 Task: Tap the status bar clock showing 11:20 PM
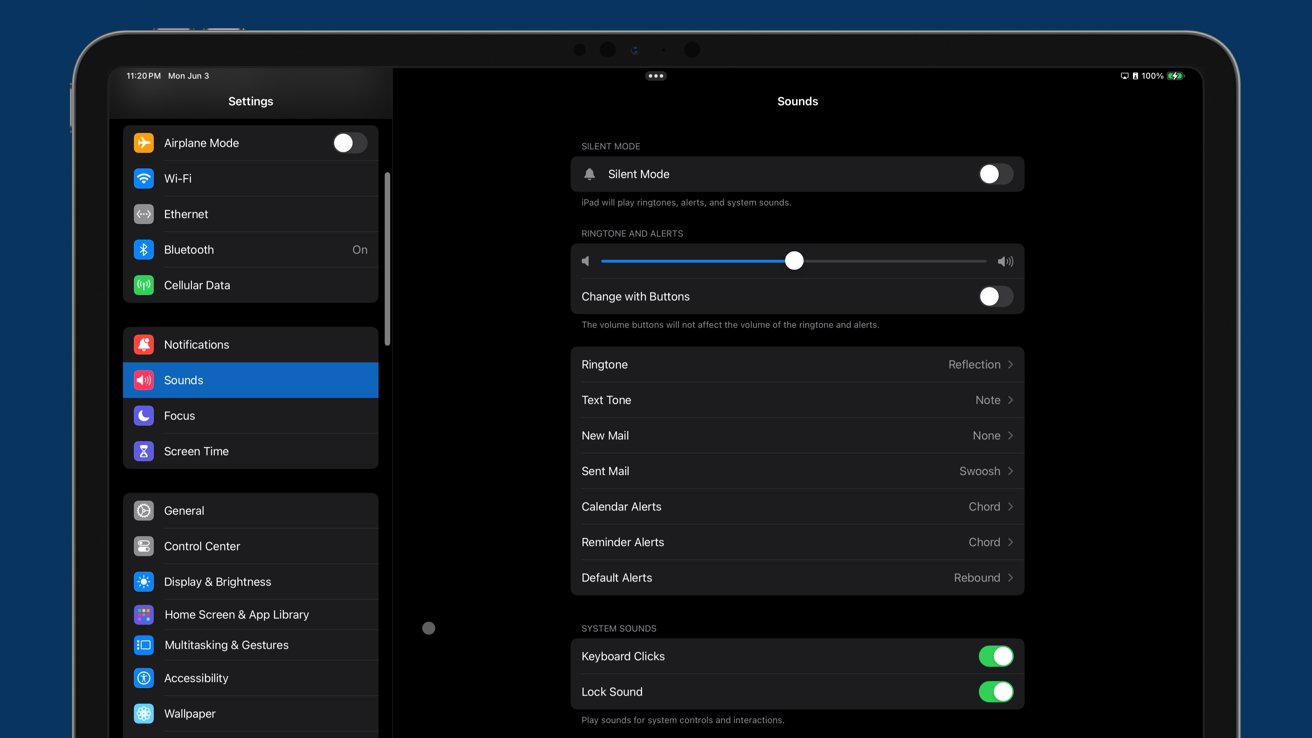coord(144,76)
